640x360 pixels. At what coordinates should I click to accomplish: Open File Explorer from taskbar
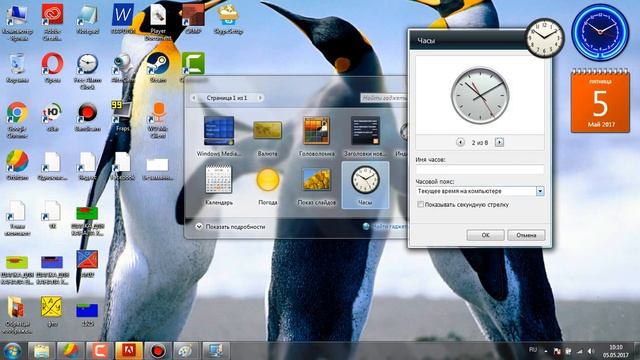click(41, 351)
